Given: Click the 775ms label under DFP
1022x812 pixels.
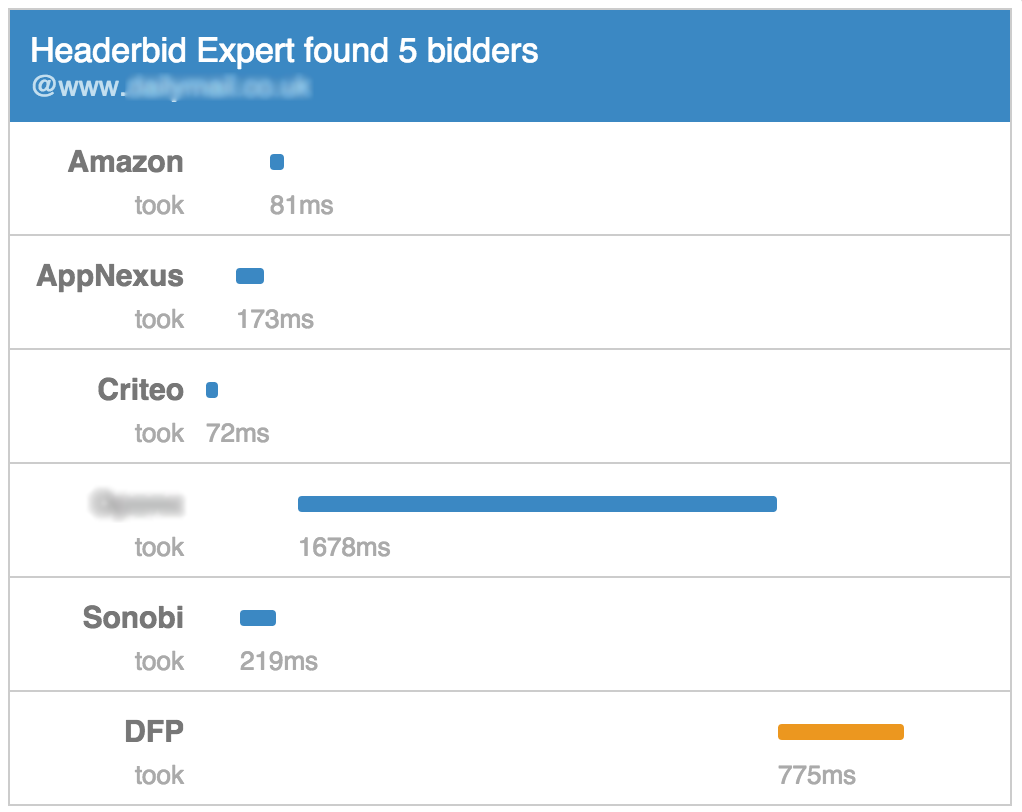Looking at the screenshot, I should [818, 775].
